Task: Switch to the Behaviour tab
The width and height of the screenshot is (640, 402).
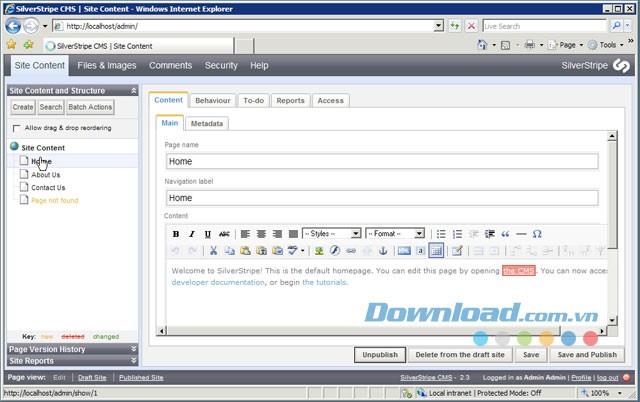Action: point(212,100)
